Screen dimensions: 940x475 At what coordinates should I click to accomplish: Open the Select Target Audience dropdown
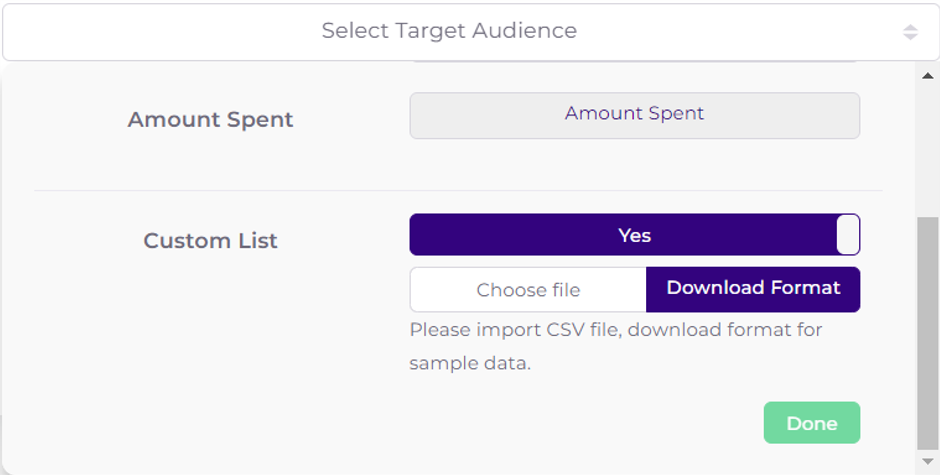[449, 31]
